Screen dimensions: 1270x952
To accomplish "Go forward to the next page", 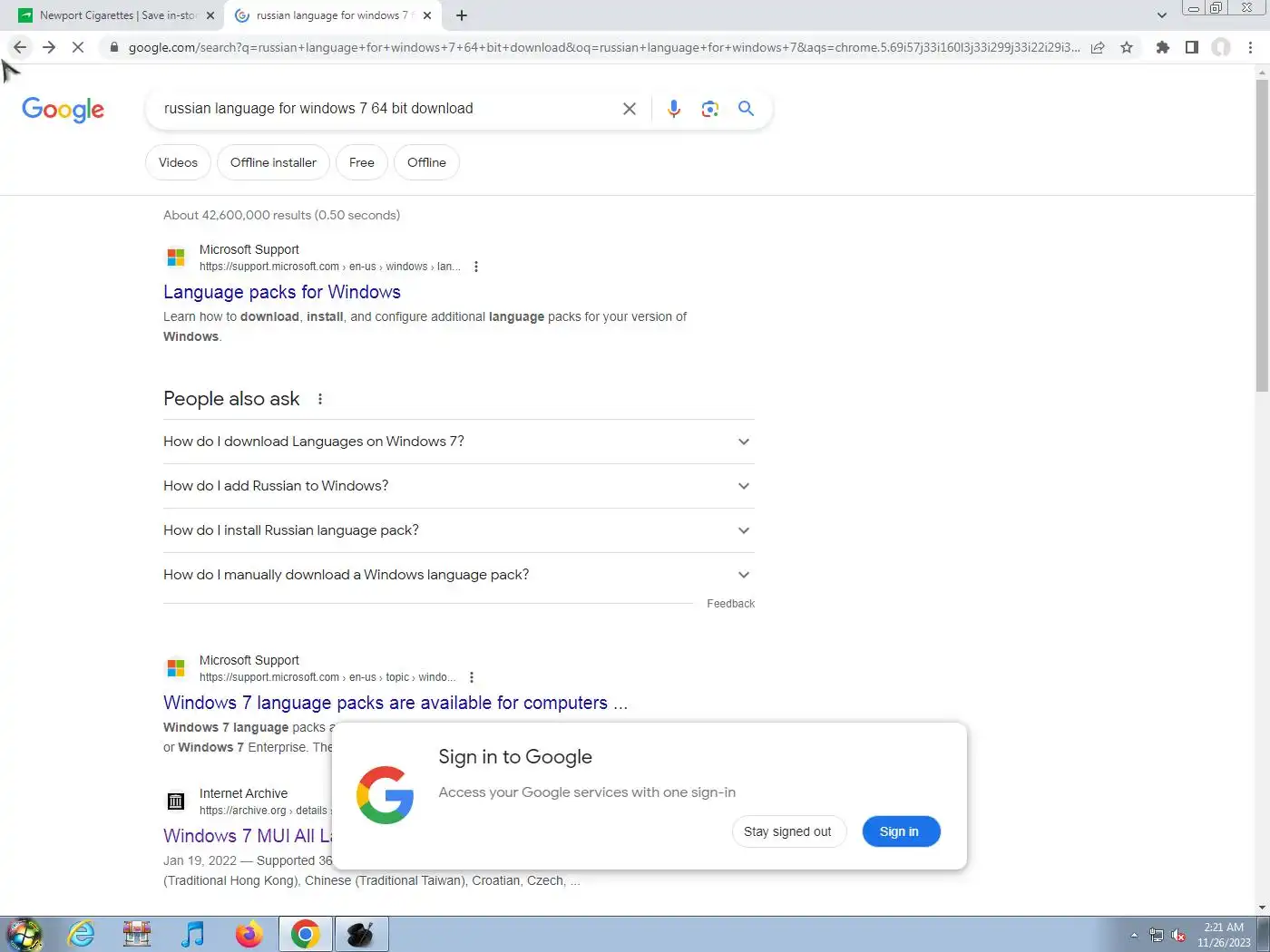I will click(49, 47).
